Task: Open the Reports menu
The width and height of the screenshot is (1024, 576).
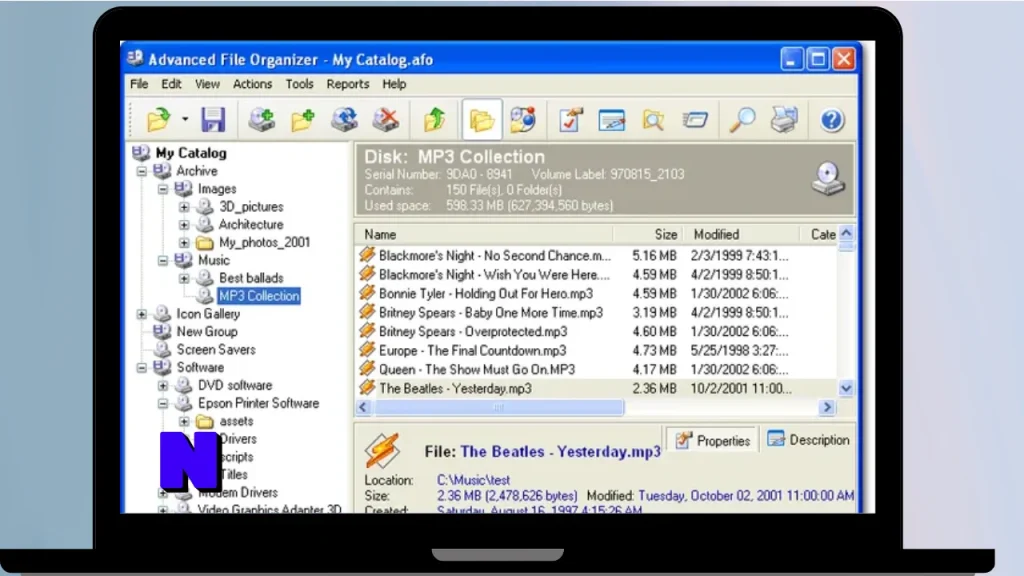Action: pyautogui.click(x=347, y=84)
